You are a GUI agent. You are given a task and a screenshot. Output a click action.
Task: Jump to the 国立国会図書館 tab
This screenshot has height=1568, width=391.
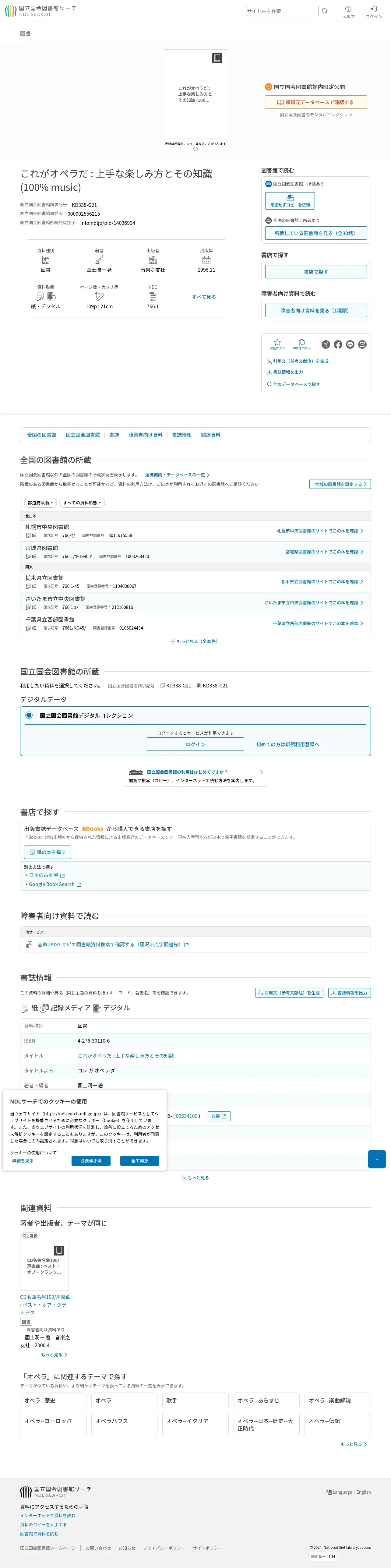(83, 435)
